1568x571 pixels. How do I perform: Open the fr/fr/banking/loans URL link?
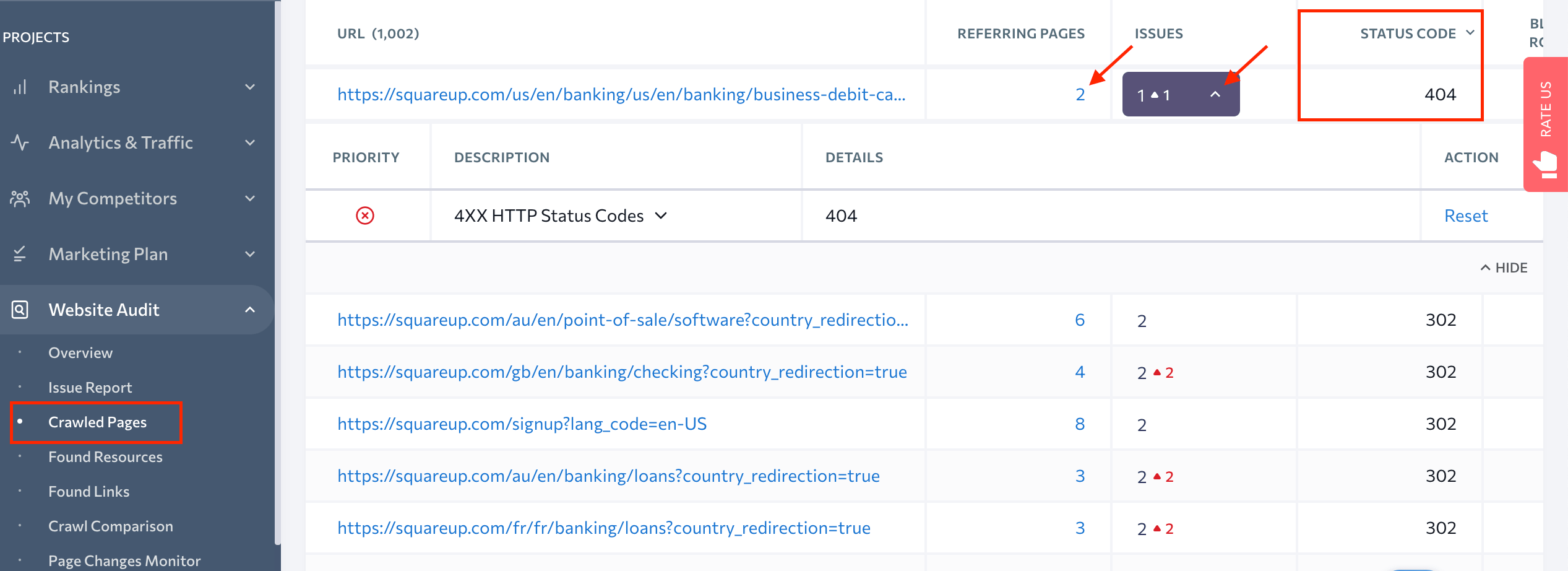[x=604, y=528]
